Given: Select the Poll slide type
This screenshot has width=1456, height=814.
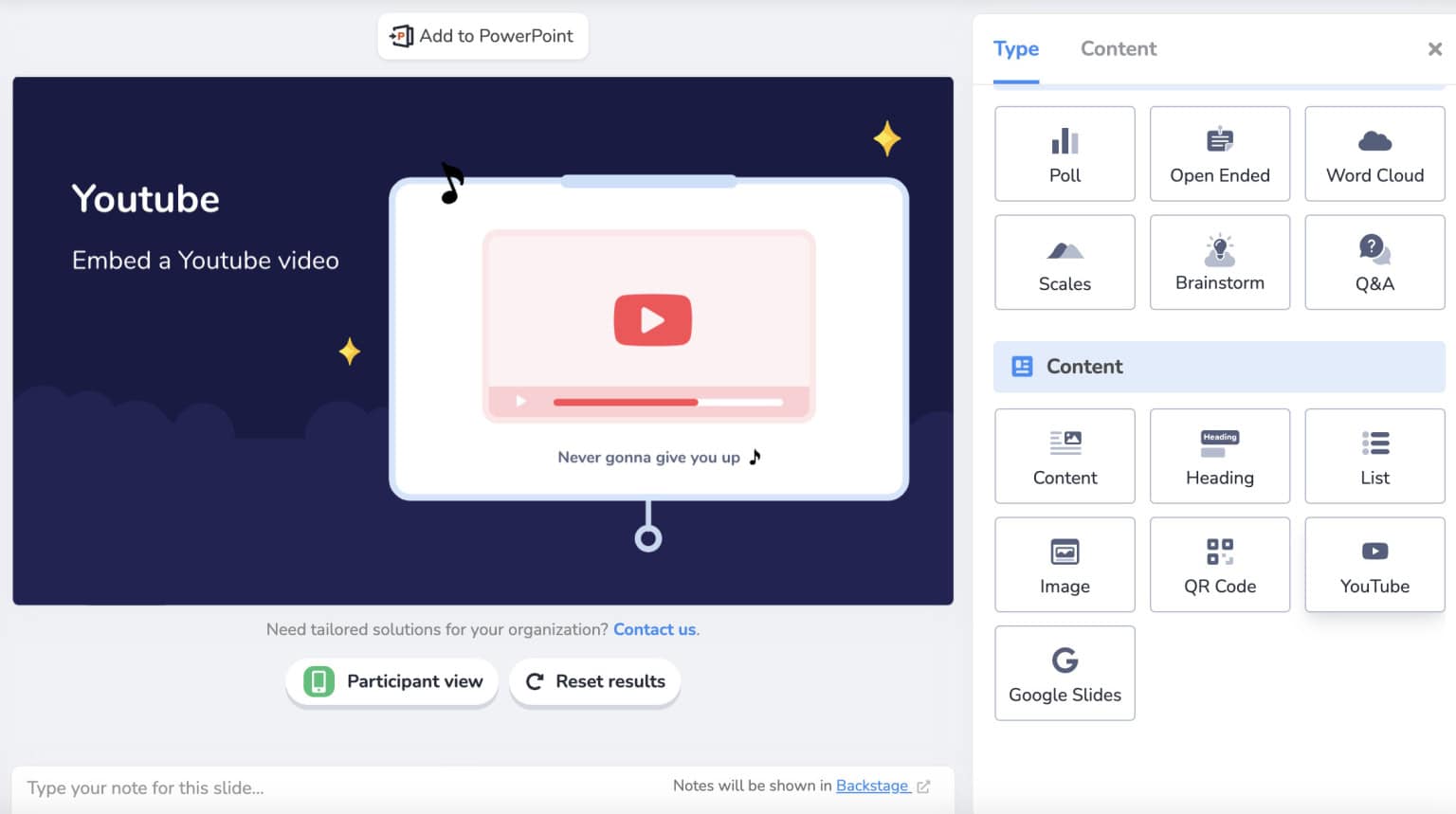Looking at the screenshot, I should (x=1065, y=154).
